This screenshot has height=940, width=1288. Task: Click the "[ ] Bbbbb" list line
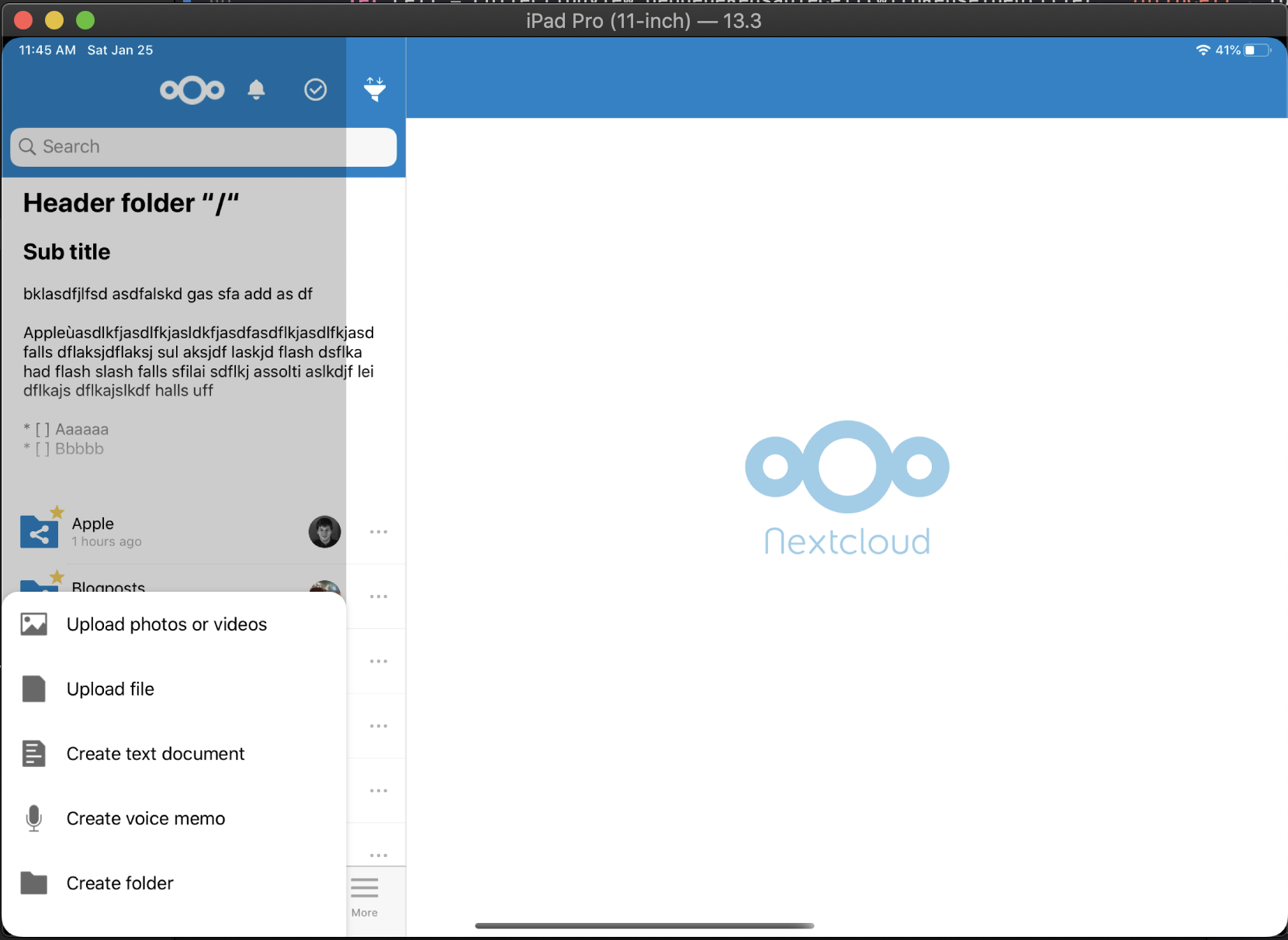(64, 448)
